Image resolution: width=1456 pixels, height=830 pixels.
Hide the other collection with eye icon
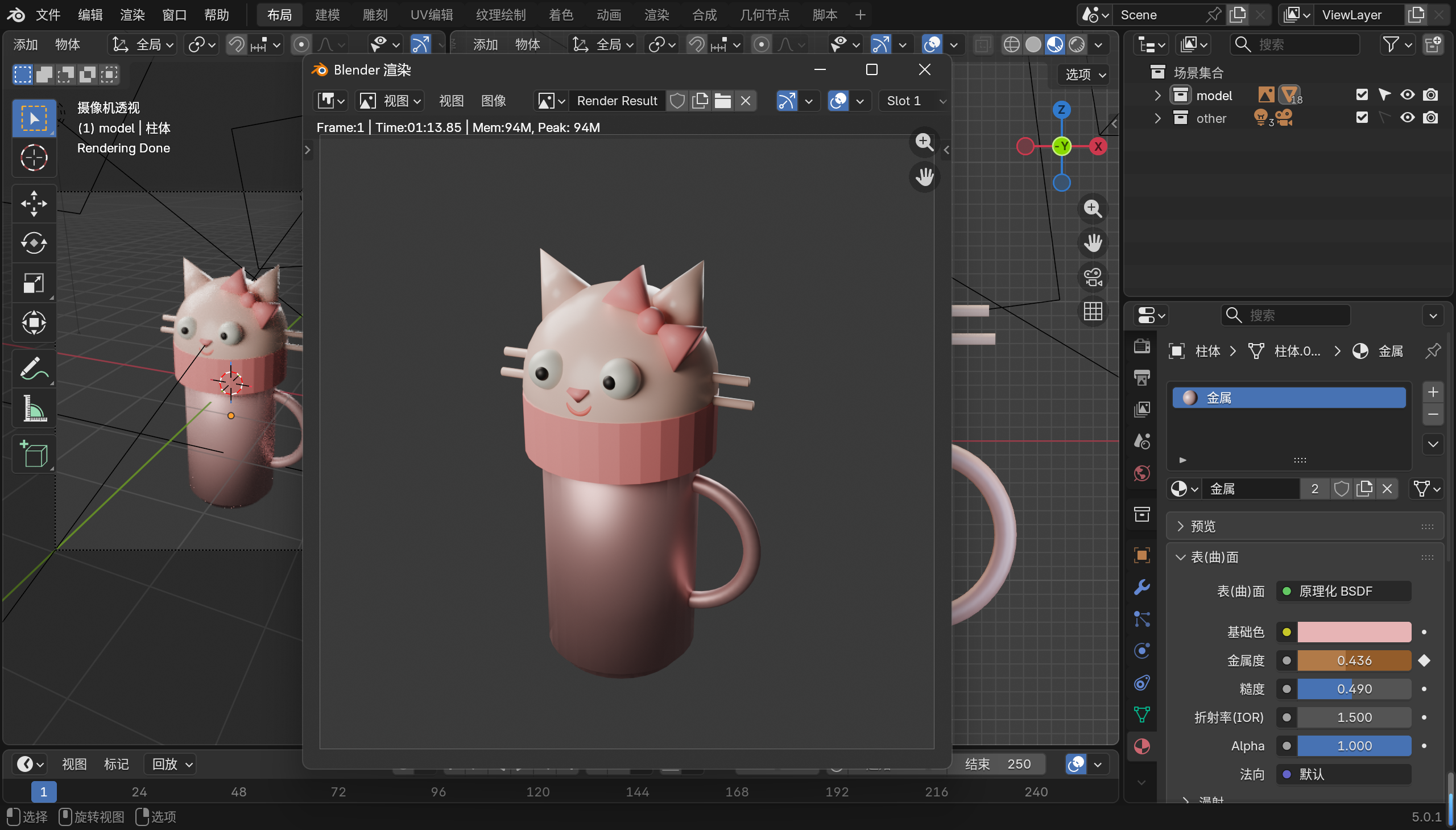[x=1407, y=117]
